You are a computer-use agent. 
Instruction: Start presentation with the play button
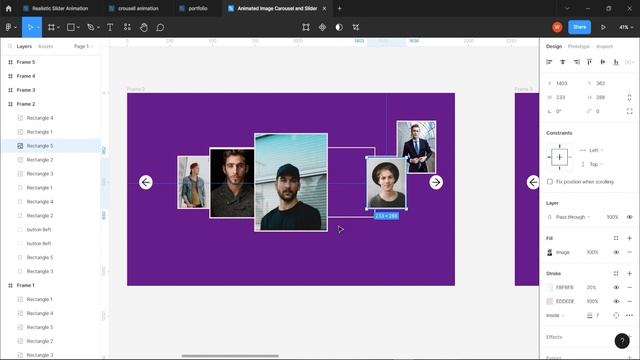(603, 27)
